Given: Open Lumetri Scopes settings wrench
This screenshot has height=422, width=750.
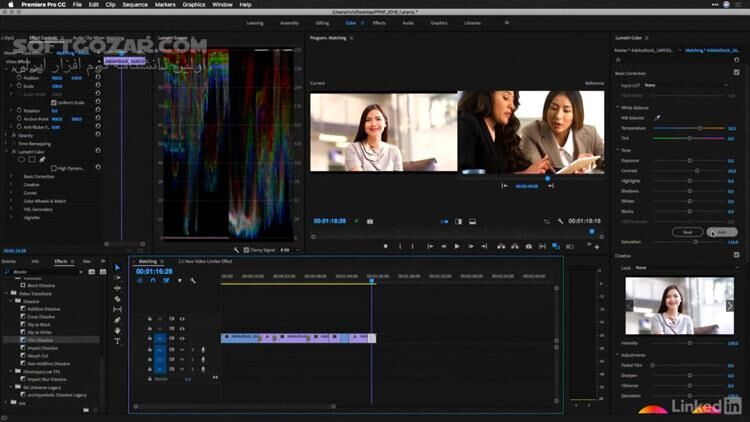Looking at the screenshot, I should coord(236,250).
